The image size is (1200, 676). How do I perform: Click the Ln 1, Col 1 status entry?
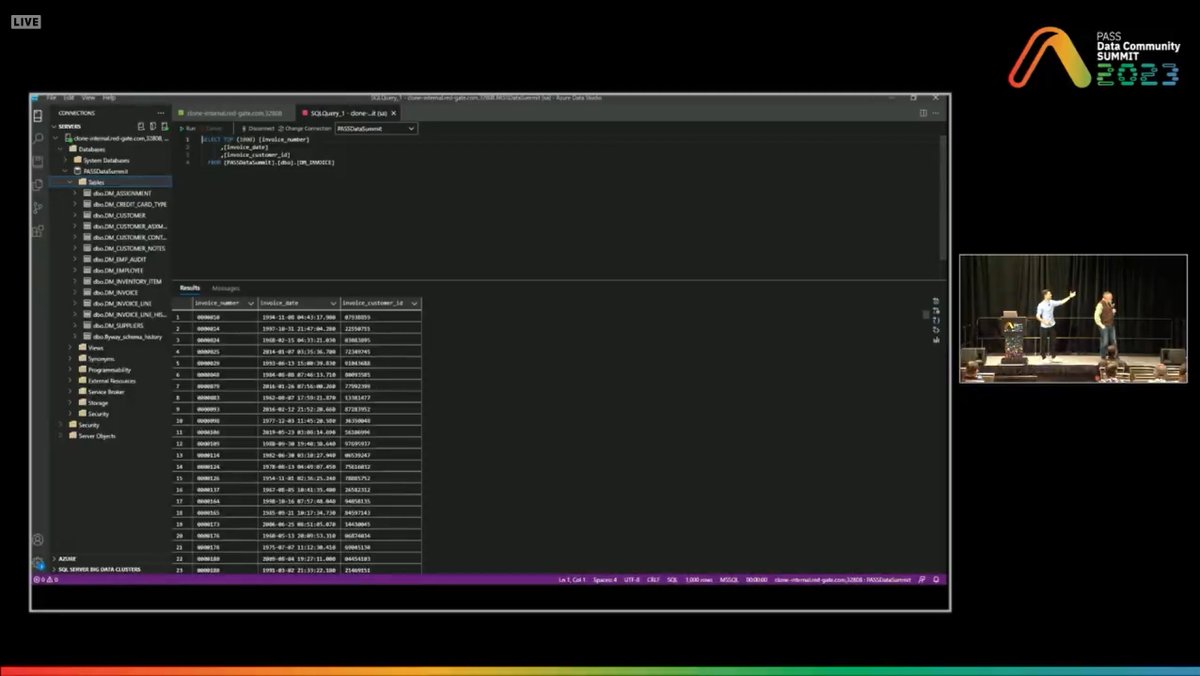(x=572, y=579)
